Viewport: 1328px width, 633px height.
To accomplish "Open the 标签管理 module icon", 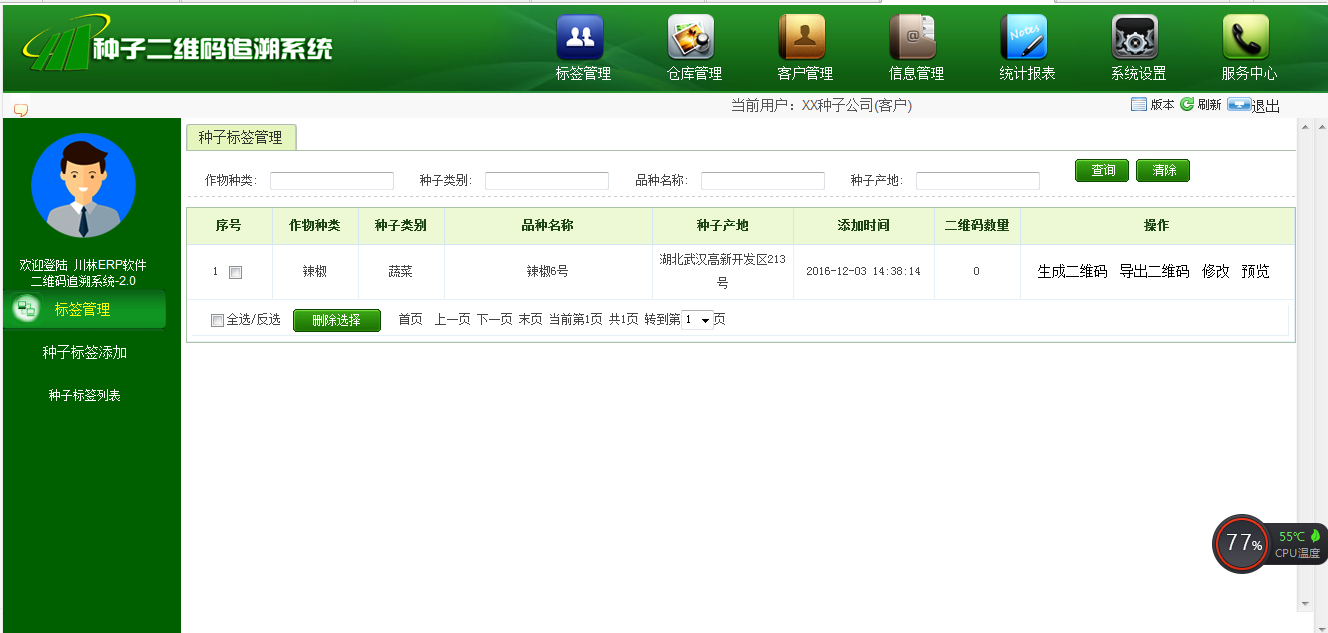I will 580,40.
